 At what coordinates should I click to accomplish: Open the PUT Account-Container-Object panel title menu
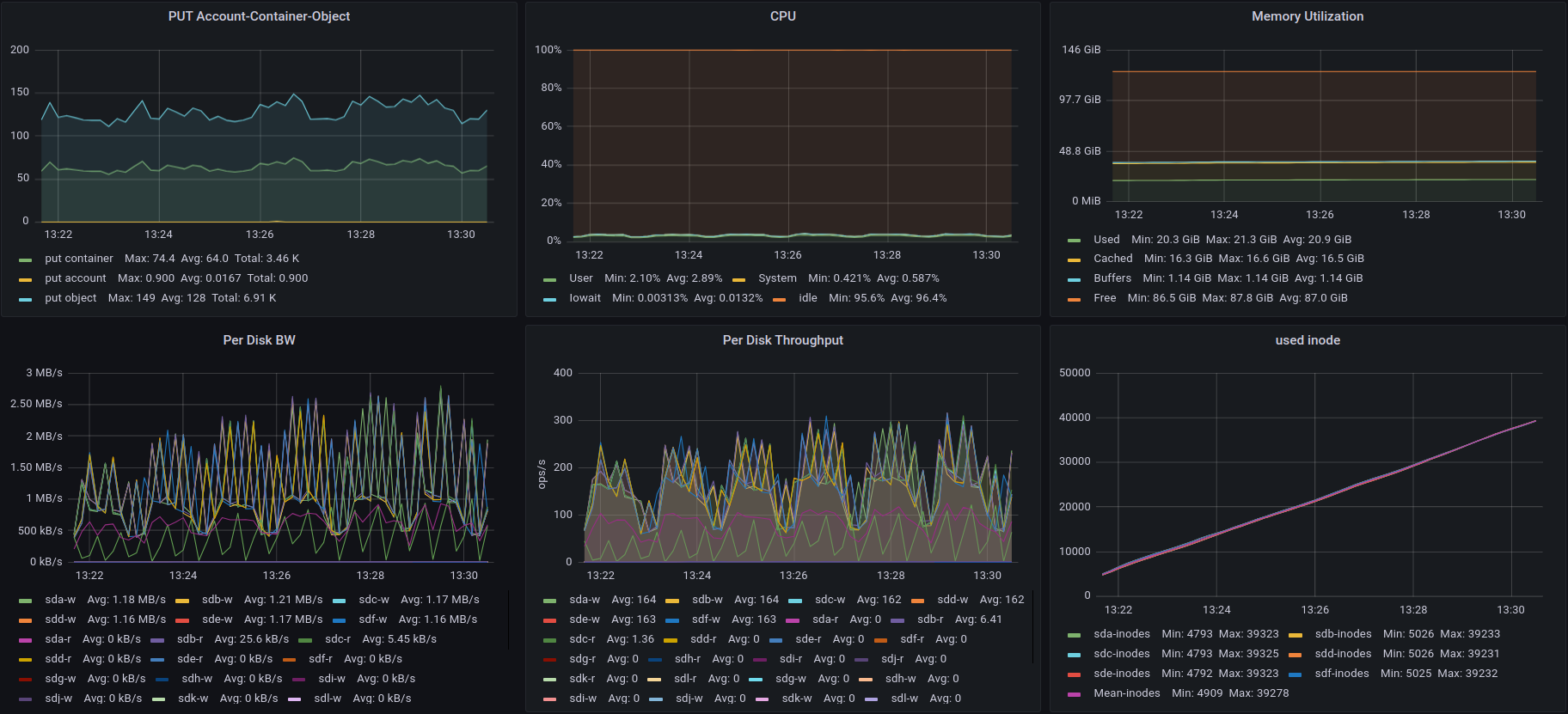(259, 16)
